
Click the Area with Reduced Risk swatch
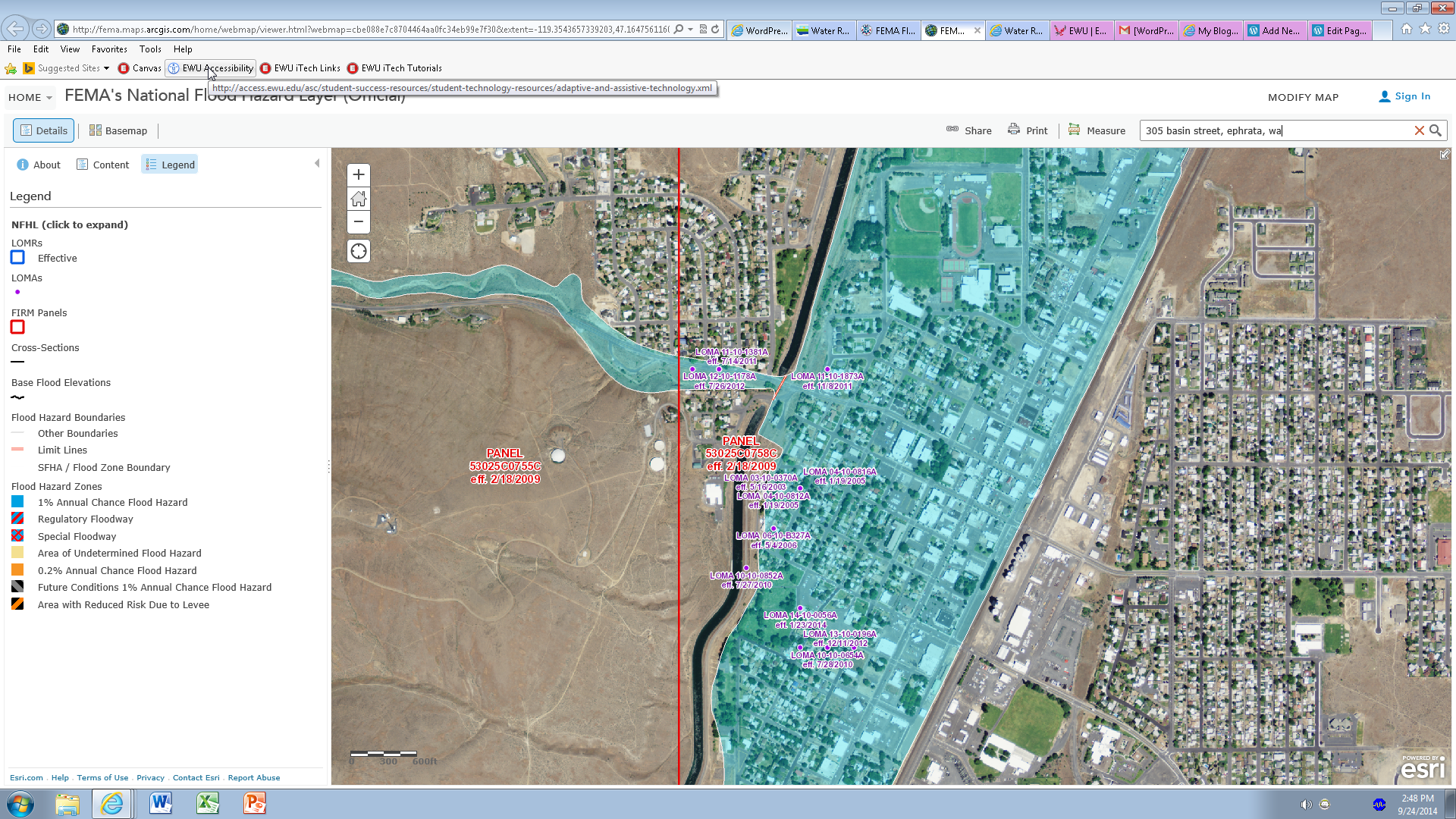[x=17, y=604]
